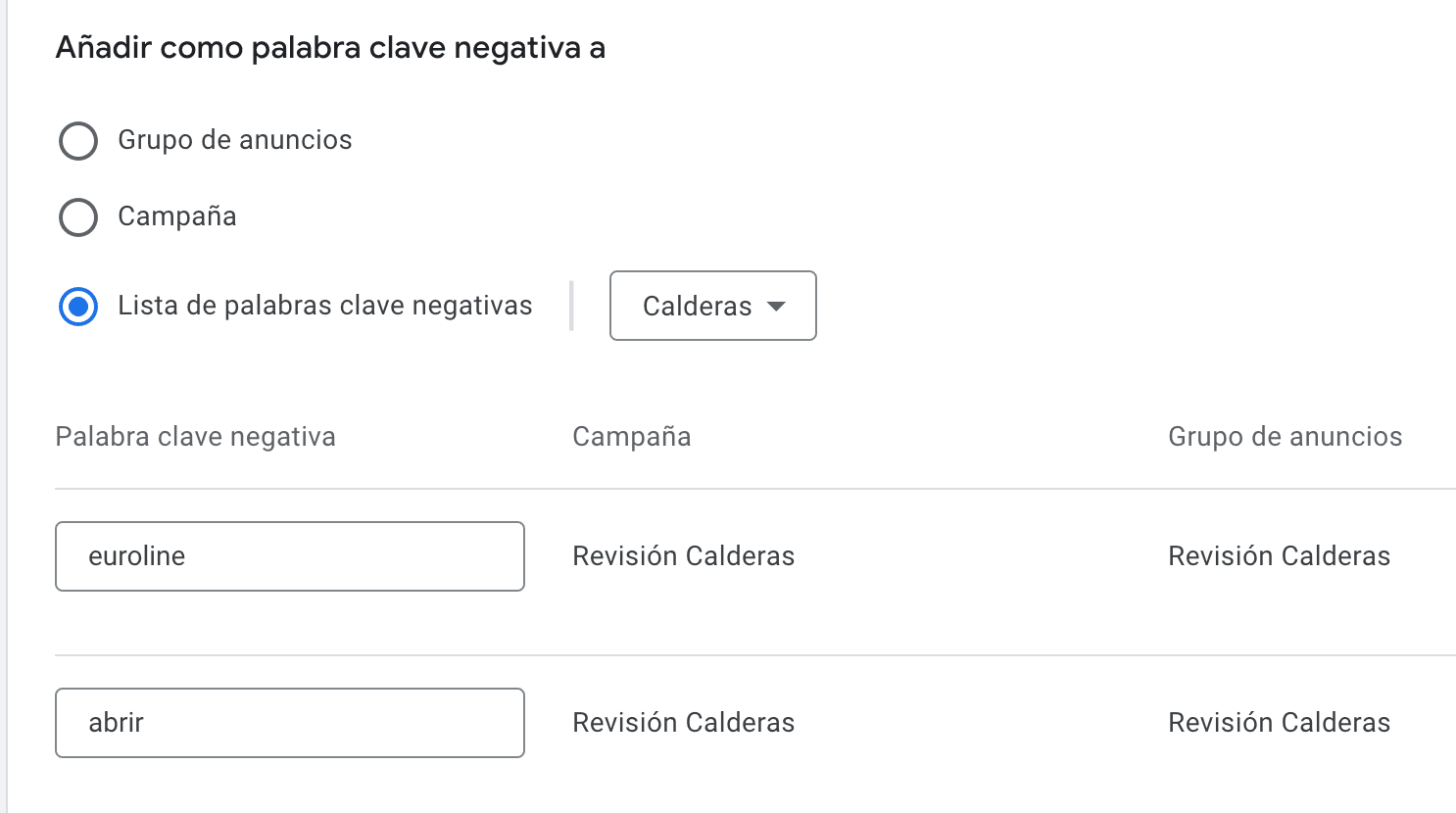Click the "Grupo de anuncios" table column header
This screenshot has width=1456, height=813.
pos(1285,437)
